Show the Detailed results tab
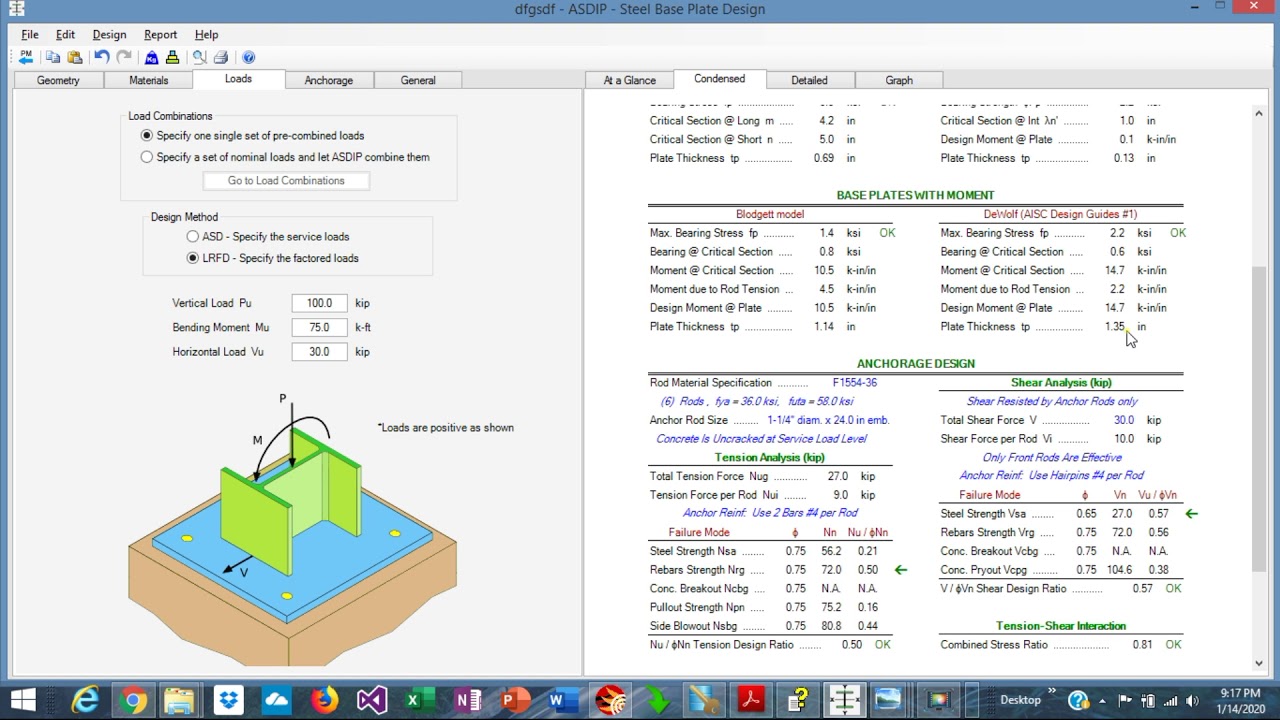The image size is (1280, 720). pos(809,80)
